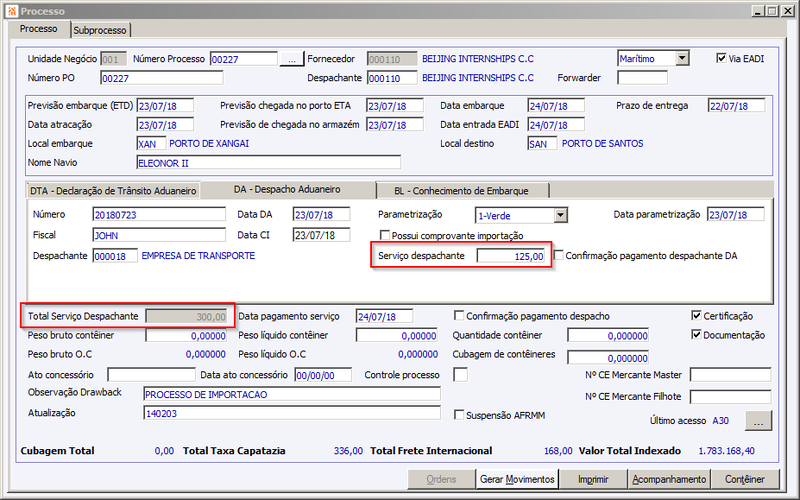Click the Despachante code 000110 field
Screen dimensions: 800x500
(x=392, y=78)
